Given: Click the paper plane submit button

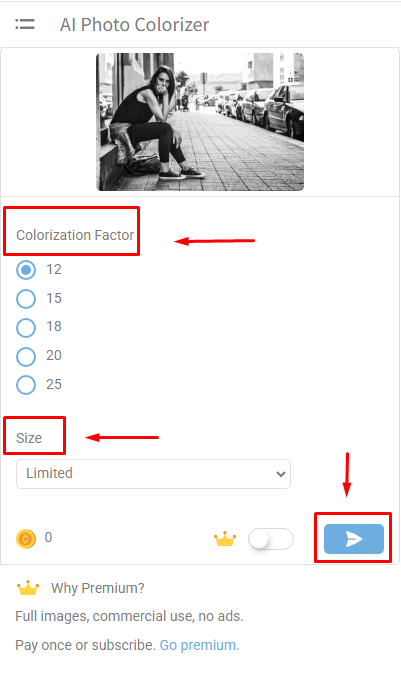Looking at the screenshot, I should click(354, 539).
